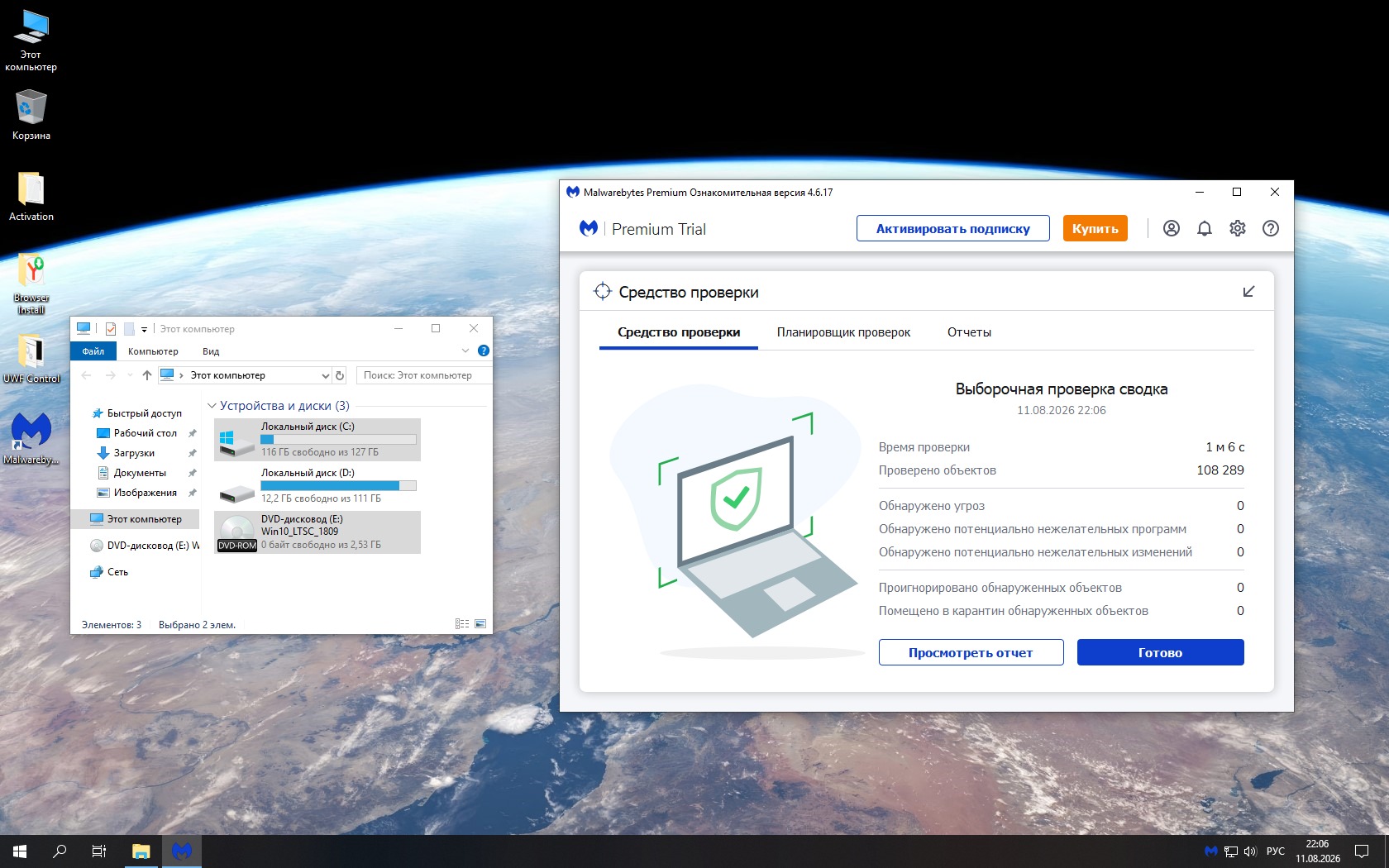Collapse the Устройства и диски group
The width and height of the screenshot is (1389, 868).
point(212,406)
